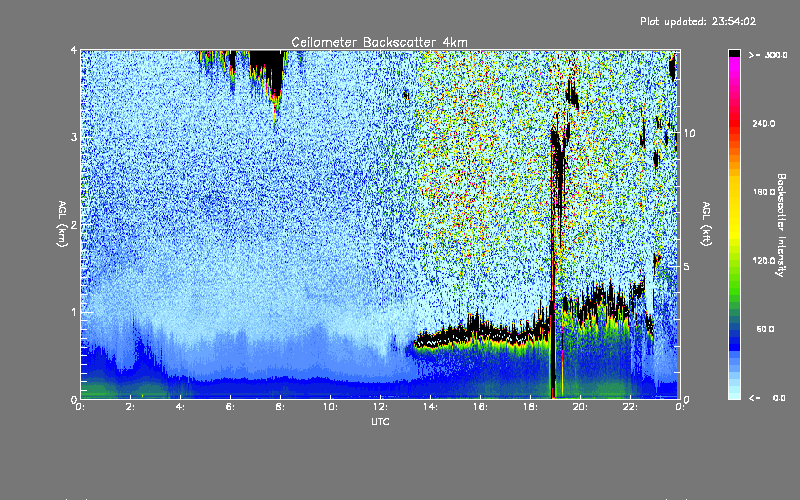Image resolution: width=800 pixels, height=500 pixels.
Task: Click the '<= 0.0' colorbar label
Action: pos(768,398)
